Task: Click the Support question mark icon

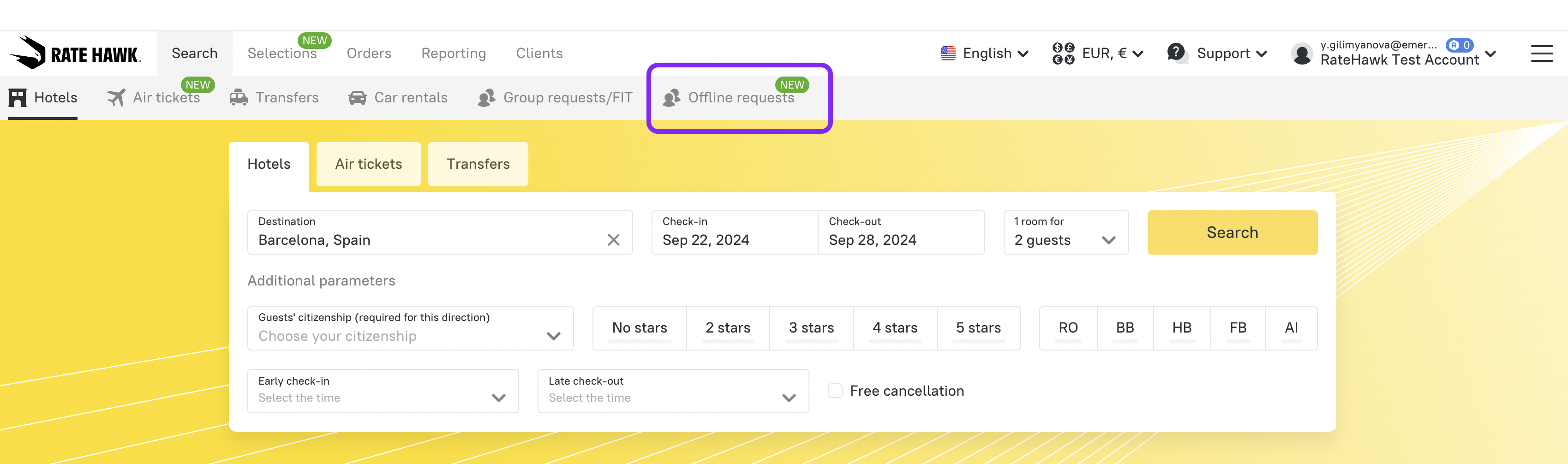Action: 1176,53
